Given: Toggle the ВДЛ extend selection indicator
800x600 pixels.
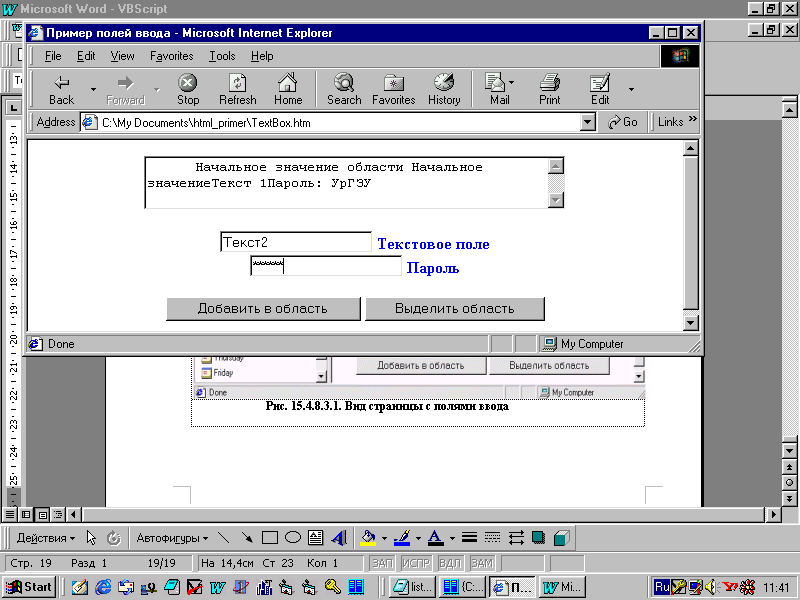Looking at the screenshot, I should [x=449, y=563].
